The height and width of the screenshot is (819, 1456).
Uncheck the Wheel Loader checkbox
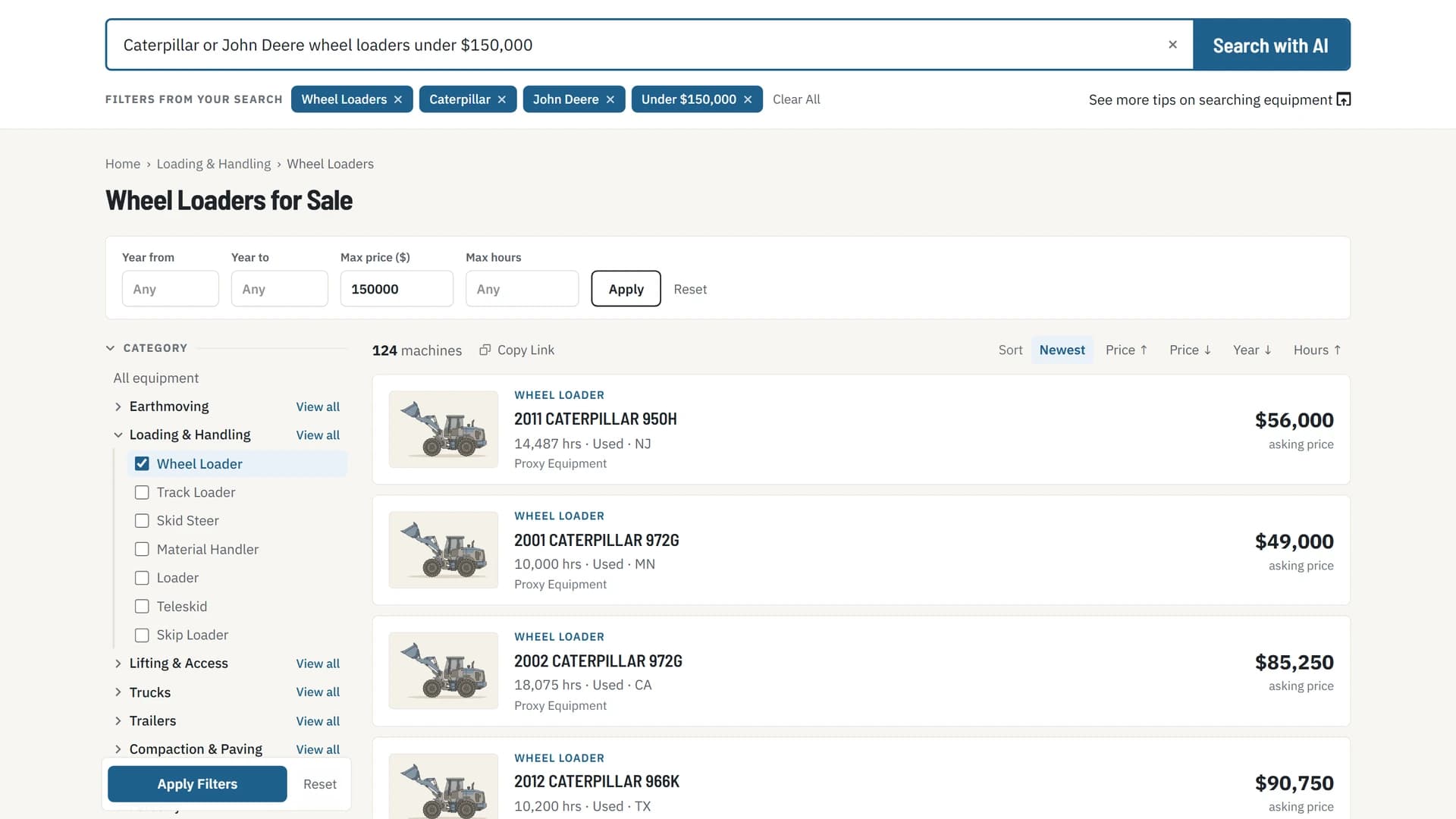point(142,463)
